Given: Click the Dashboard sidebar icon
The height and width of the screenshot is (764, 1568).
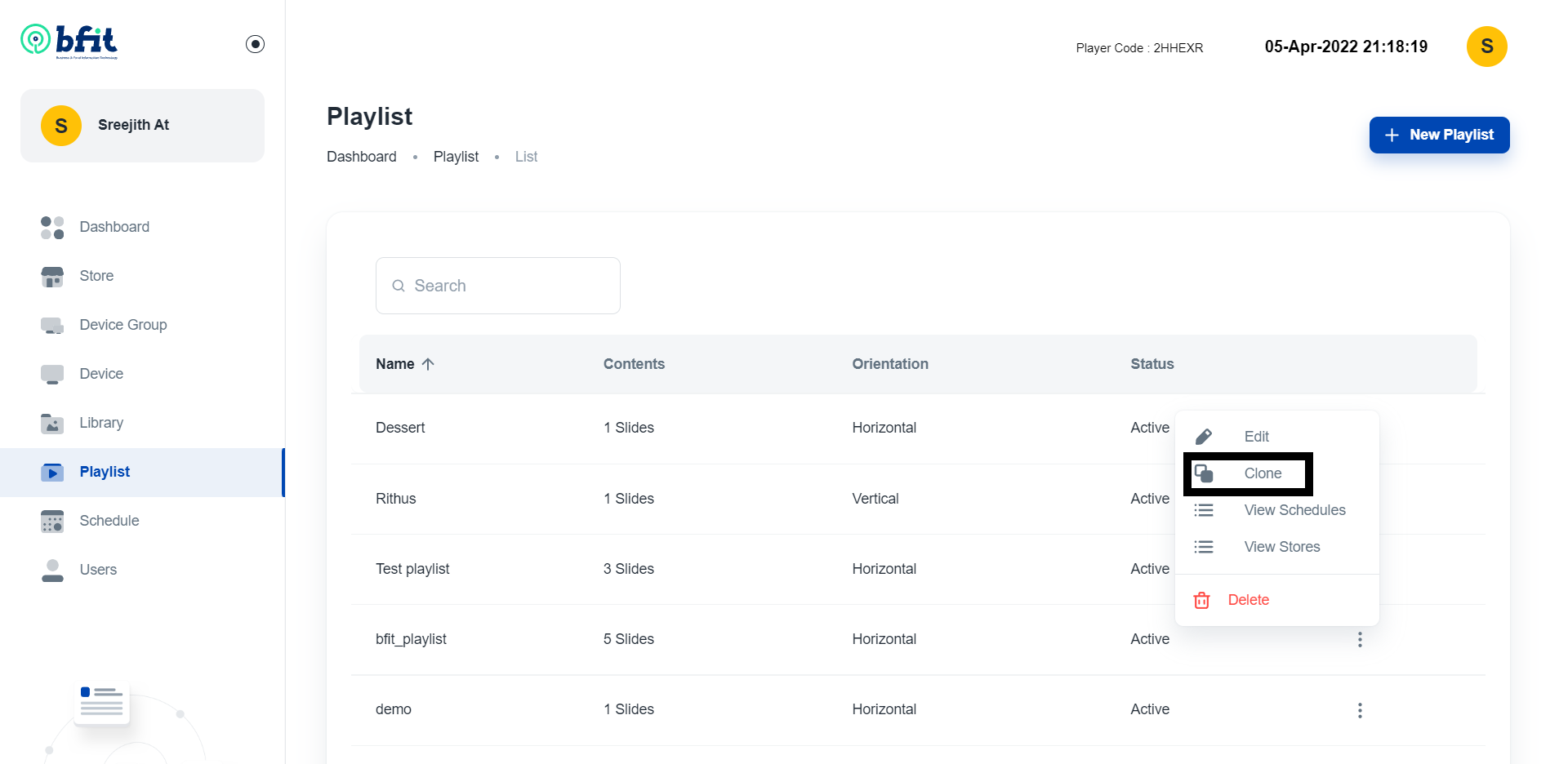Looking at the screenshot, I should [52, 227].
